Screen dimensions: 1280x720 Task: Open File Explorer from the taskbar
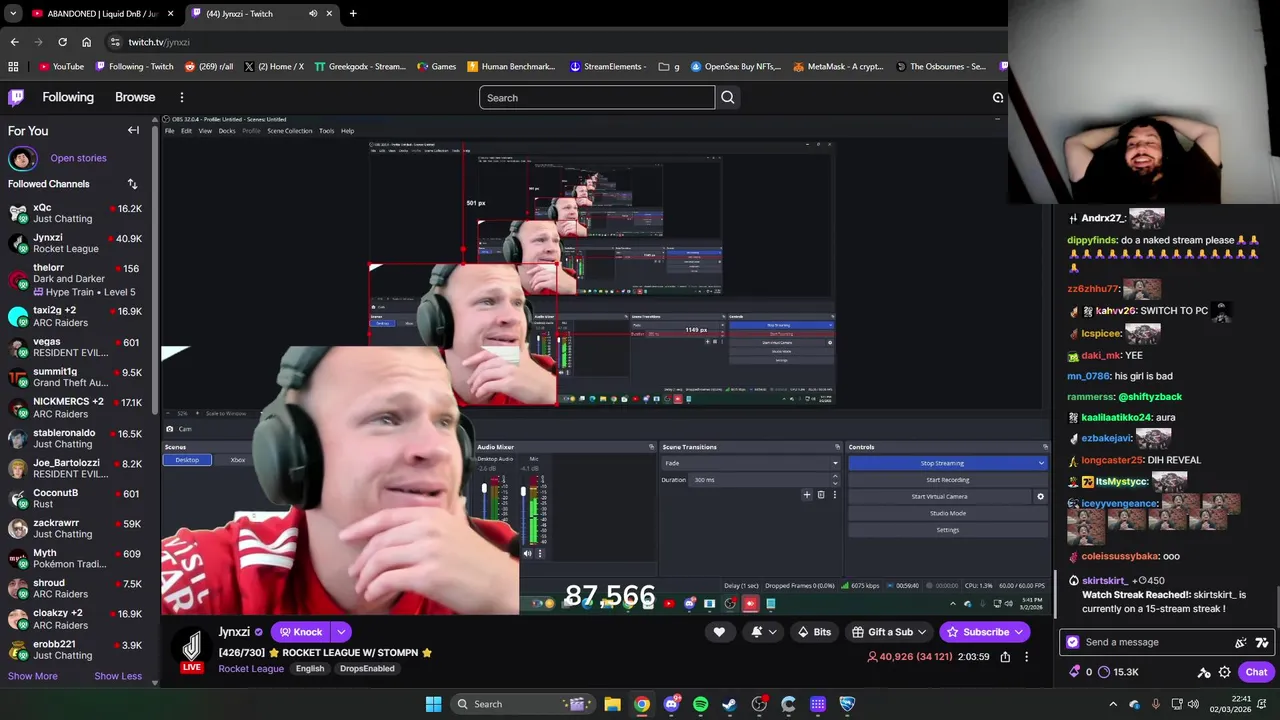[x=612, y=704]
